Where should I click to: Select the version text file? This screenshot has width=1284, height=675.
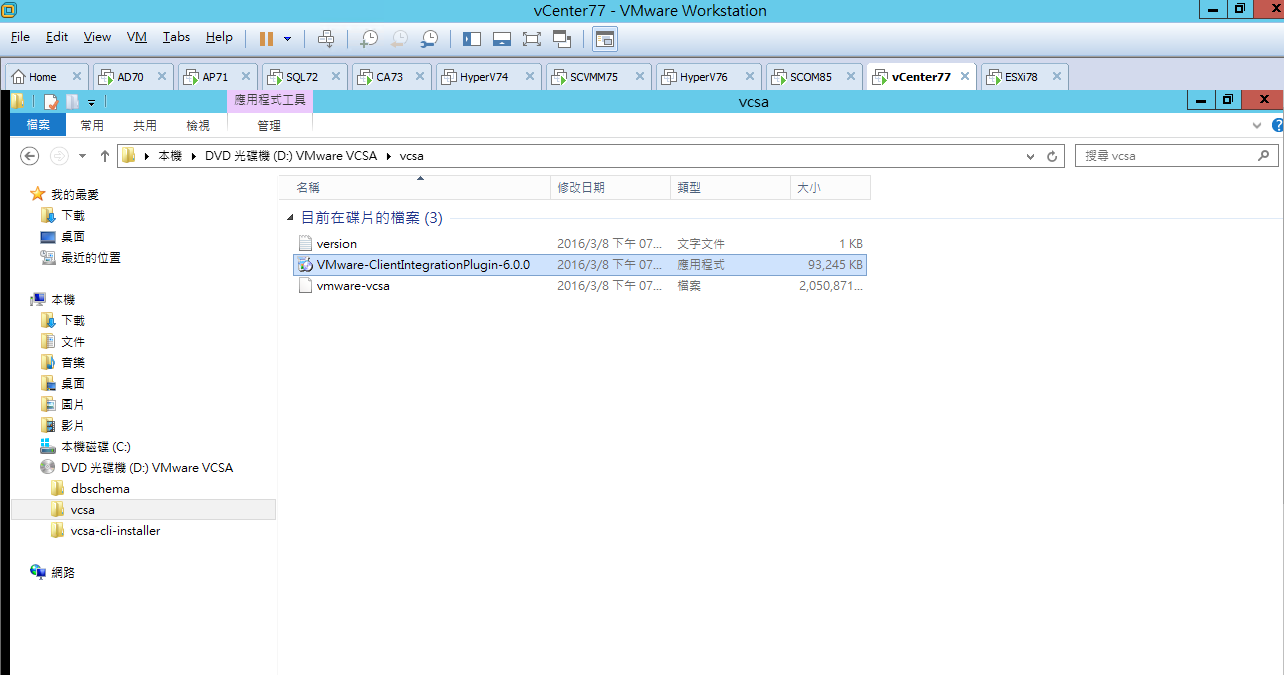[580, 244]
